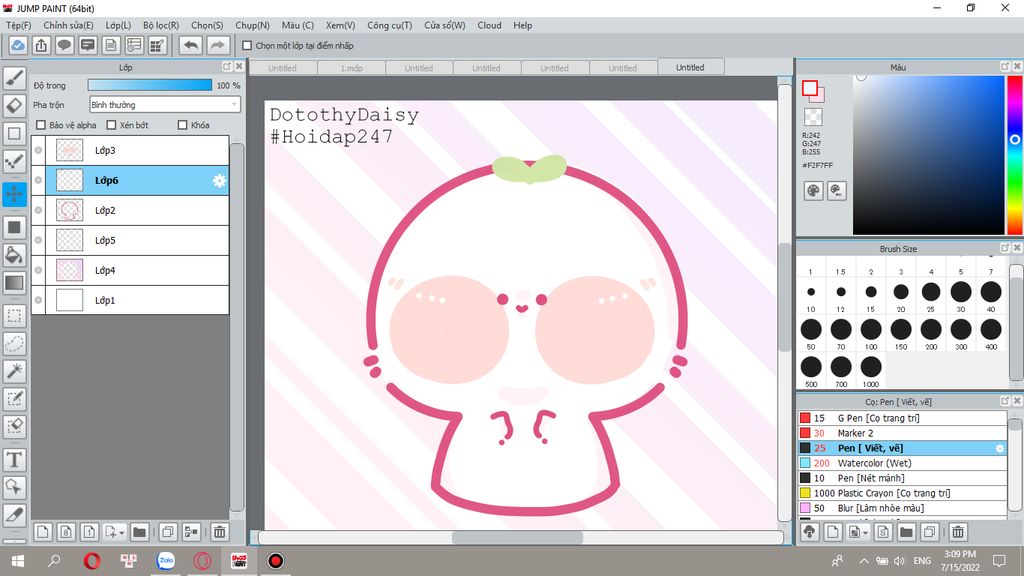
Task: Select the rectangular Selection tool
Action: [x=14, y=317]
